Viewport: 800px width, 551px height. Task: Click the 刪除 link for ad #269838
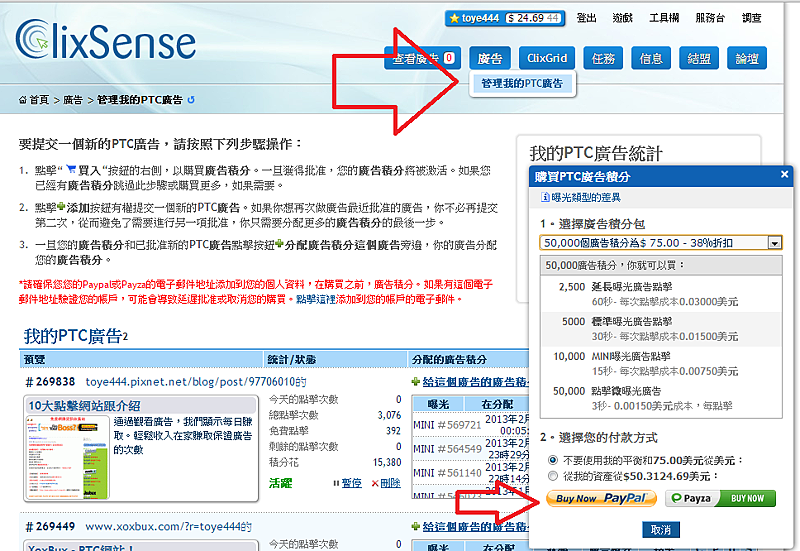(x=390, y=483)
